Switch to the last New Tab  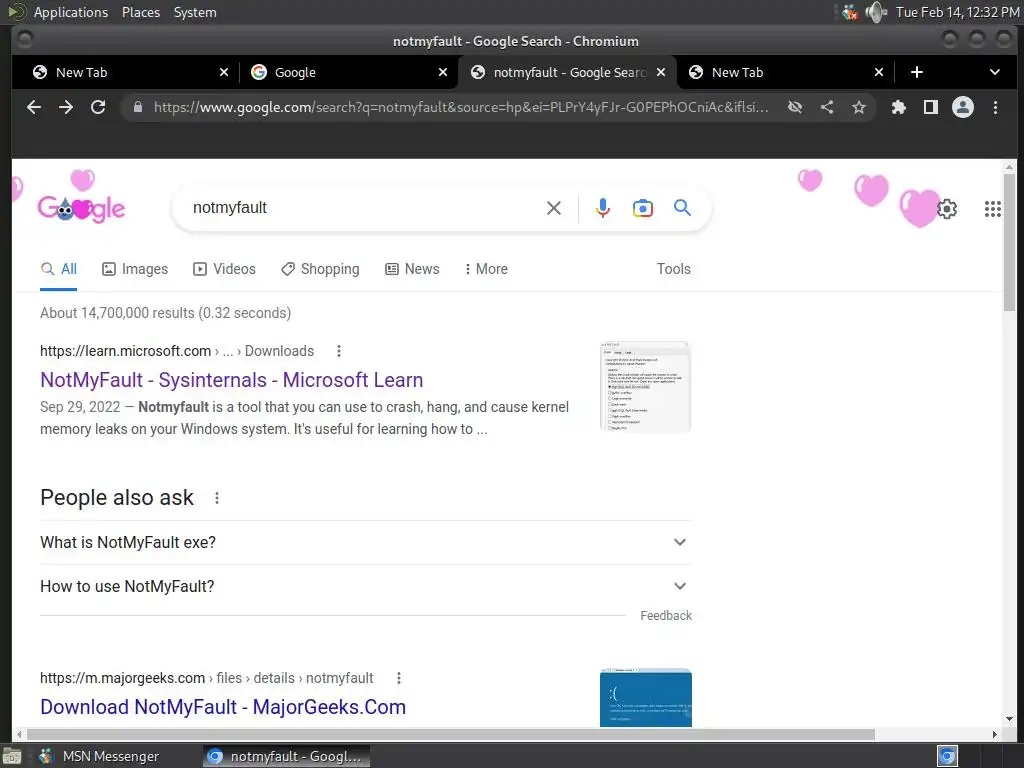coord(784,72)
